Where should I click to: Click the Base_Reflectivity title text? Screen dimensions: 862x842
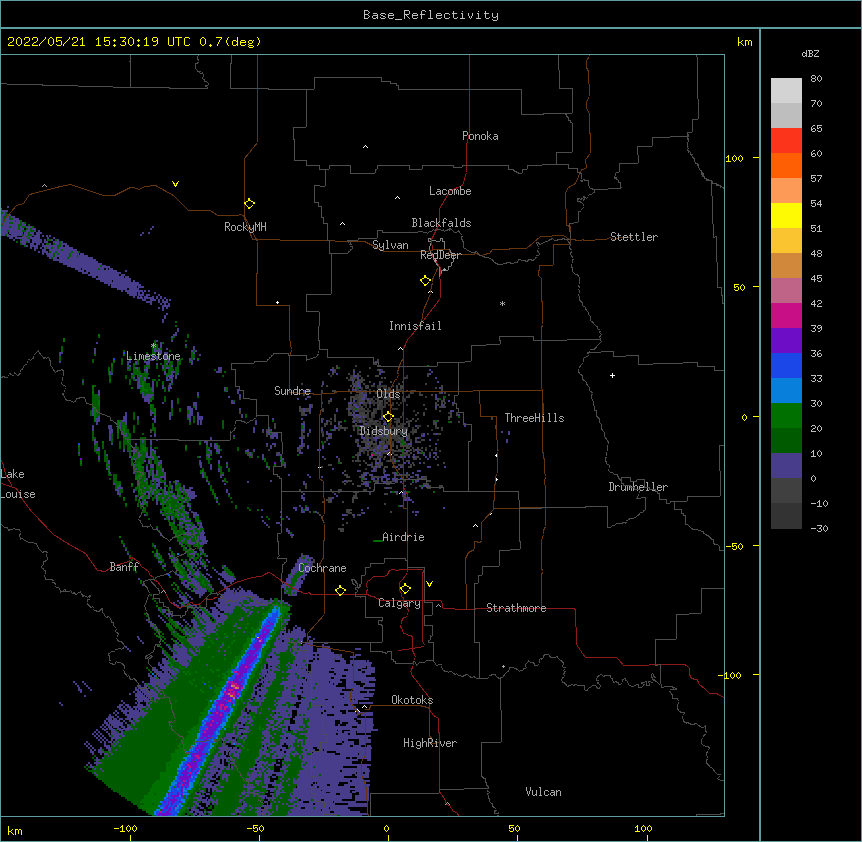(x=431, y=15)
